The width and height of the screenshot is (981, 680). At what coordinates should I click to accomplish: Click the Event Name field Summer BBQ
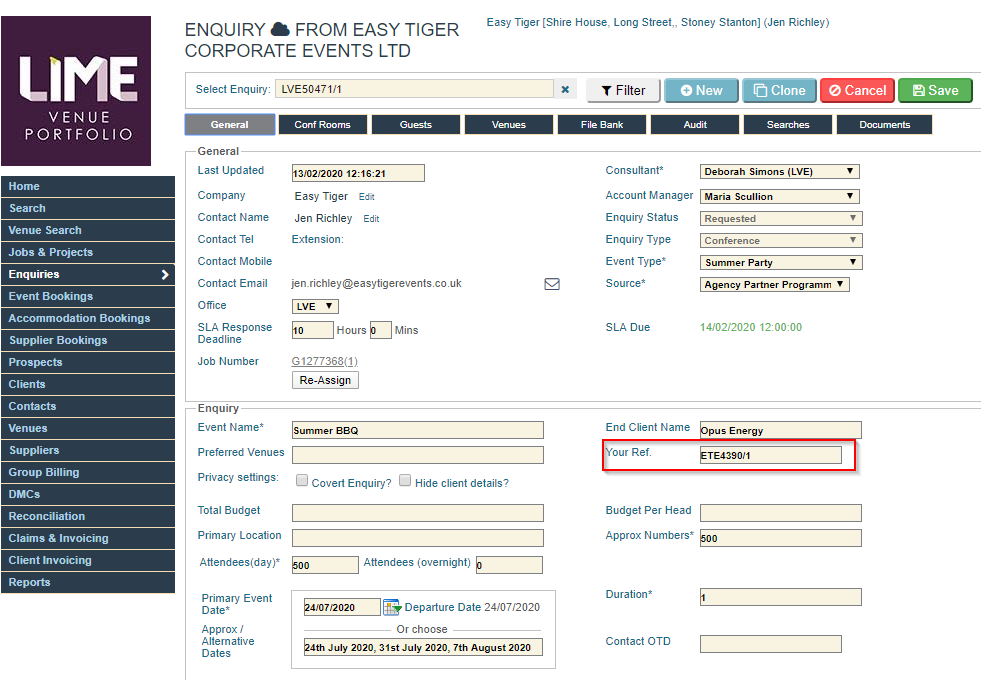click(x=417, y=430)
